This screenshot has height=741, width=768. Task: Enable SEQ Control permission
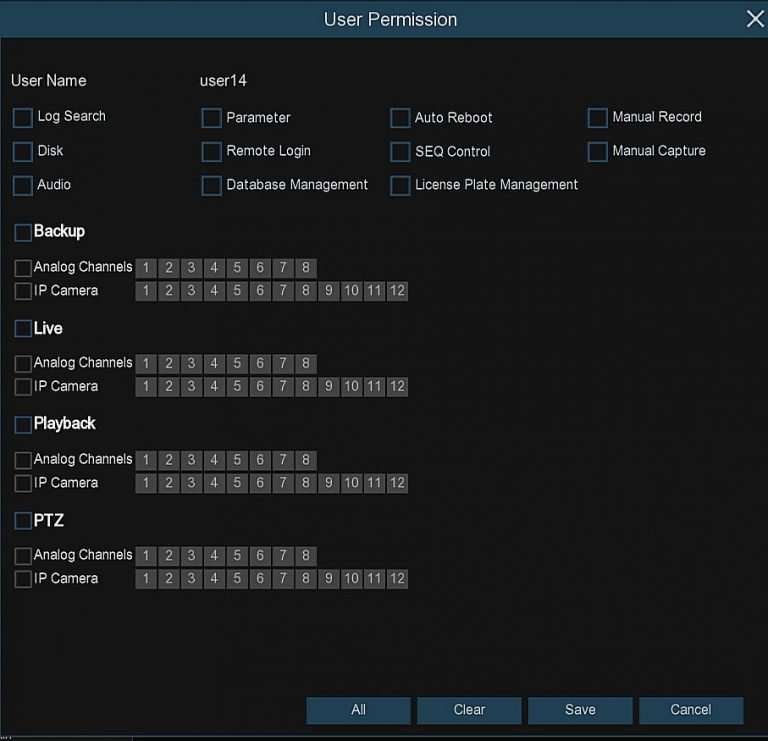400,152
